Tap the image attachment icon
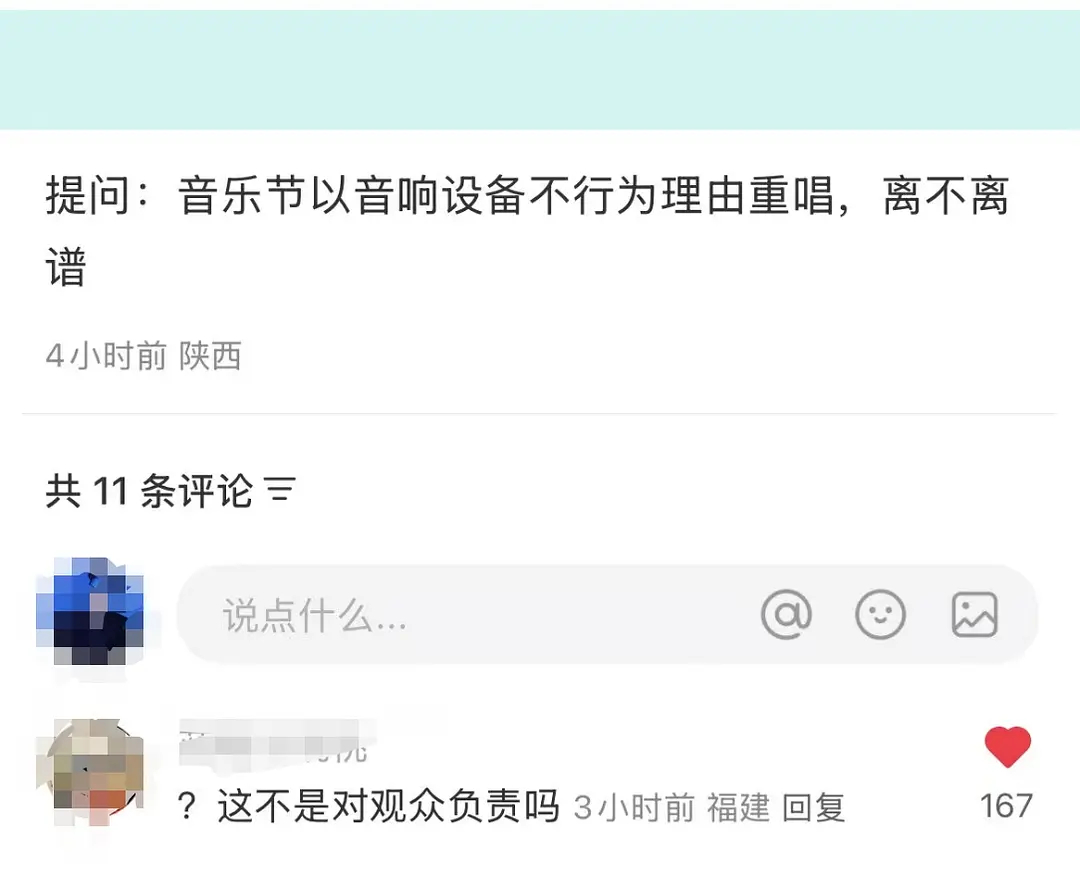This screenshot has width=1080, height=892. [x=975, y=614]
